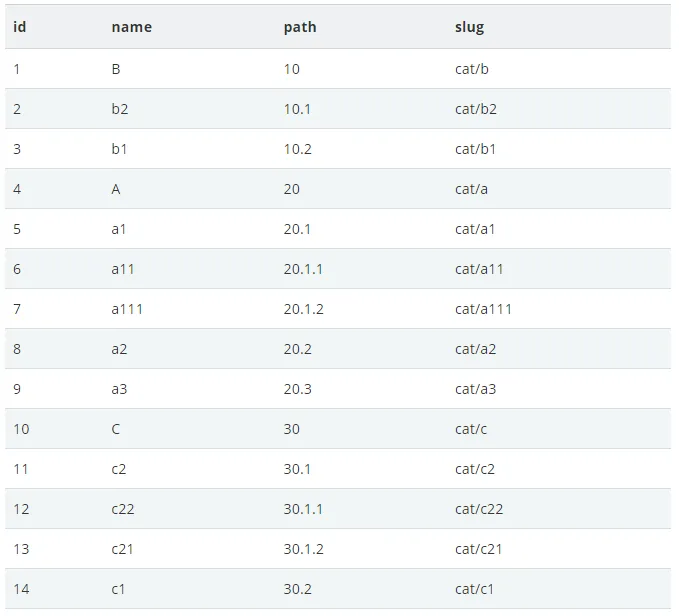
Task: Select the slug cell 'cat/a1'
Action: [x=475, y=229]
